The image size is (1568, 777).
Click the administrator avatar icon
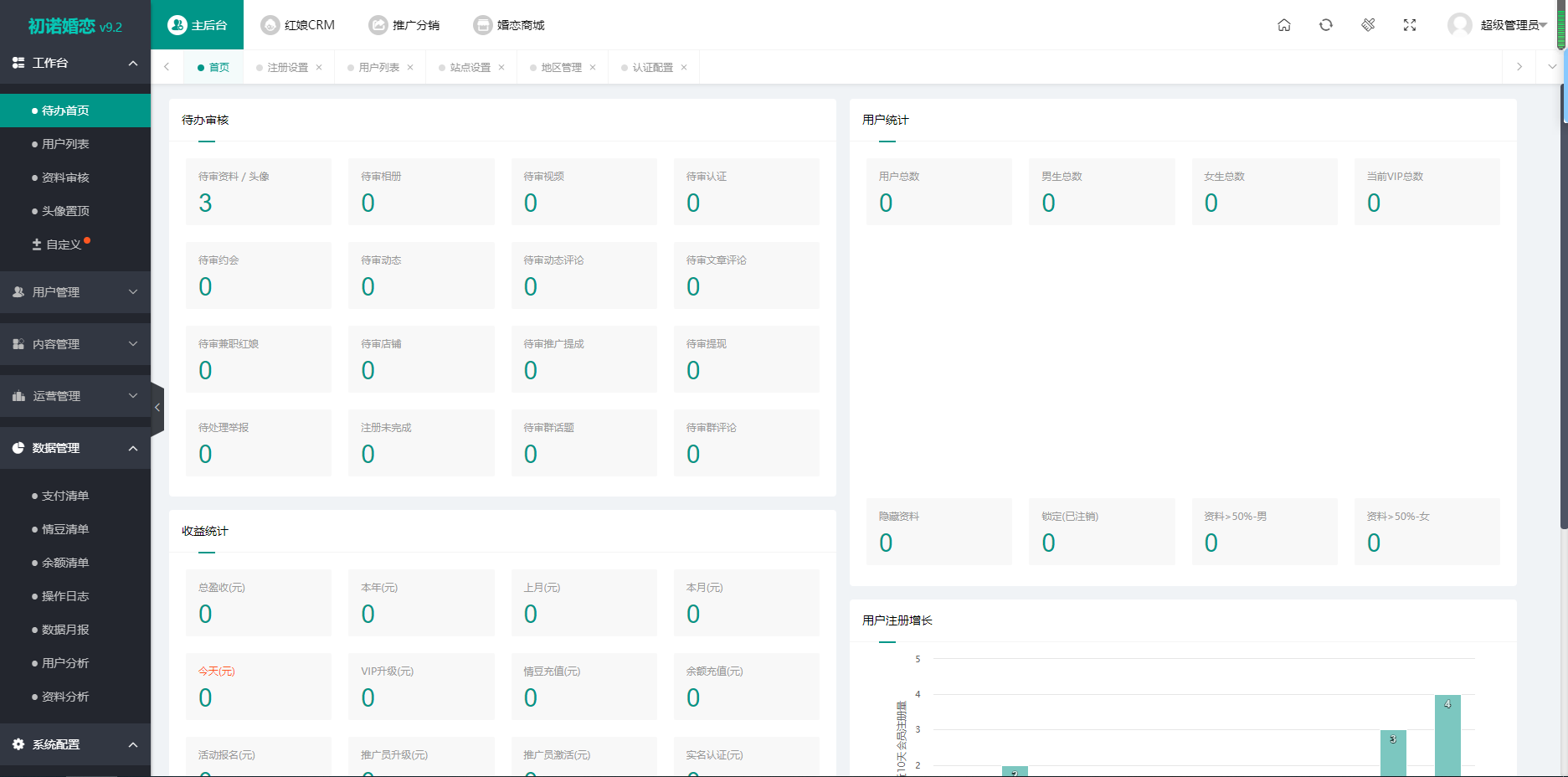click(x=1459, y=25)
